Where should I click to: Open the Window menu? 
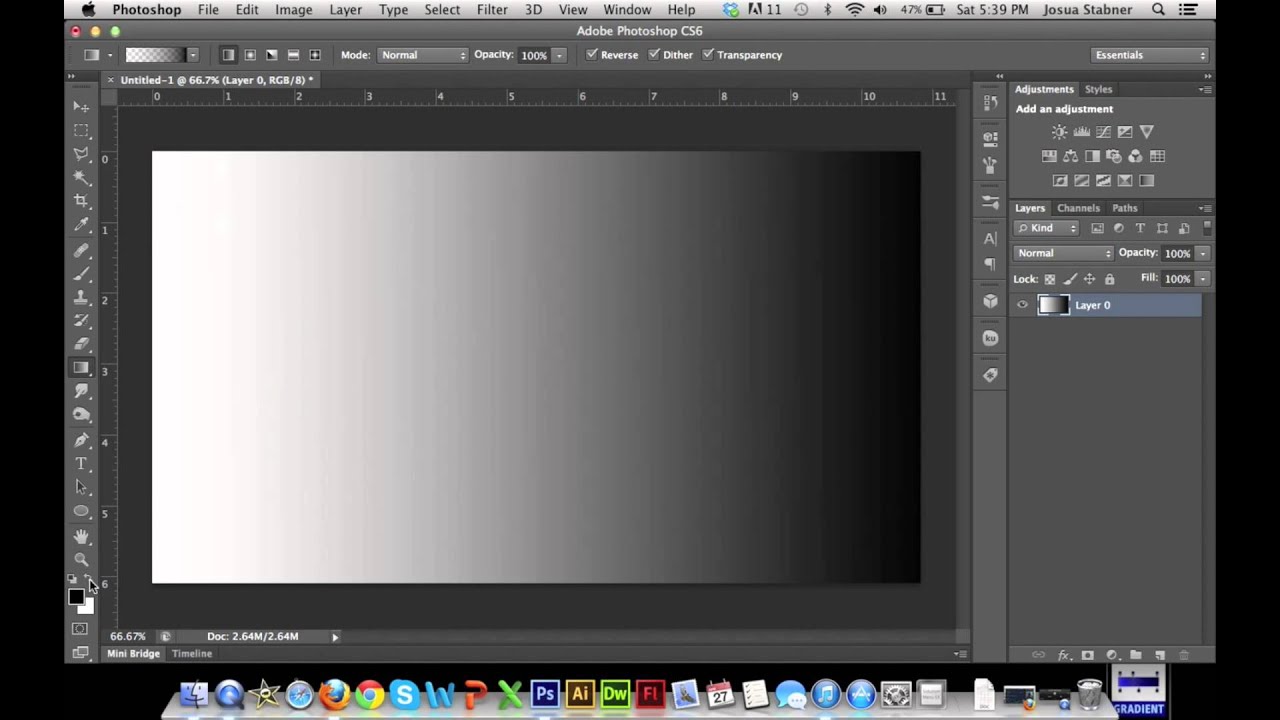click(627, 9)
